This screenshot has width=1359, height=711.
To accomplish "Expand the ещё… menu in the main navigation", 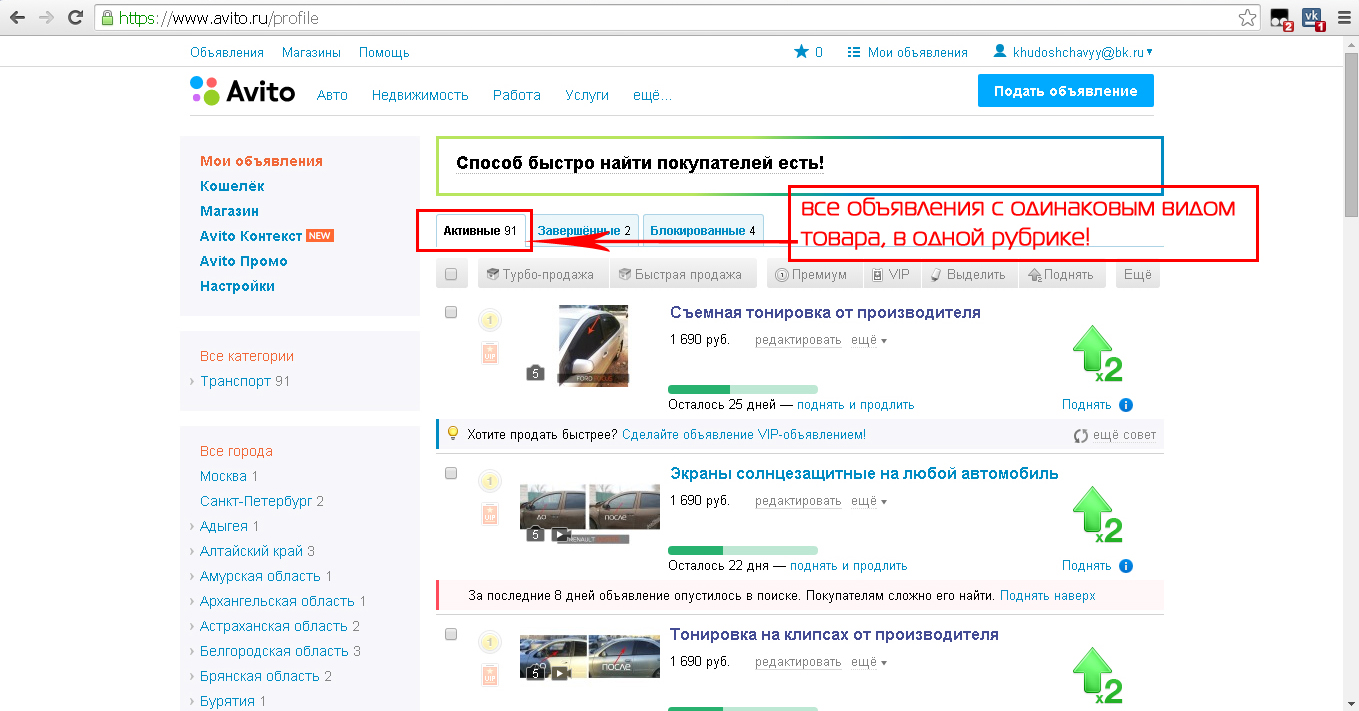I will coord(652,95).
